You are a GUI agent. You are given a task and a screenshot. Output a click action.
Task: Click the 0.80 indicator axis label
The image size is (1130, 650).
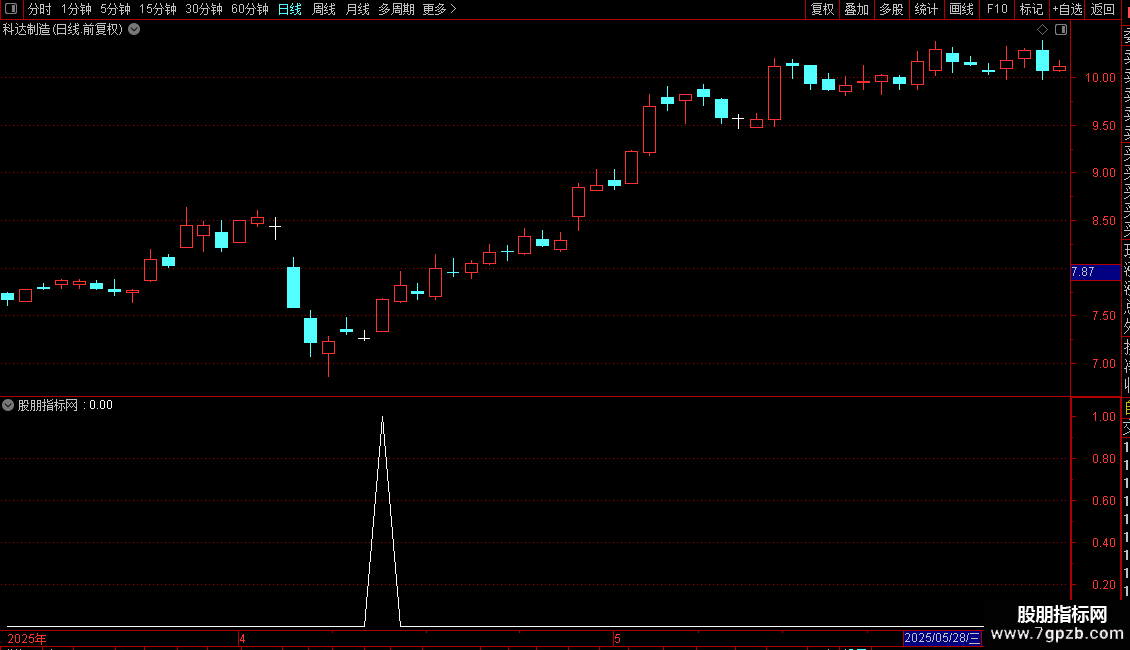1103,459
